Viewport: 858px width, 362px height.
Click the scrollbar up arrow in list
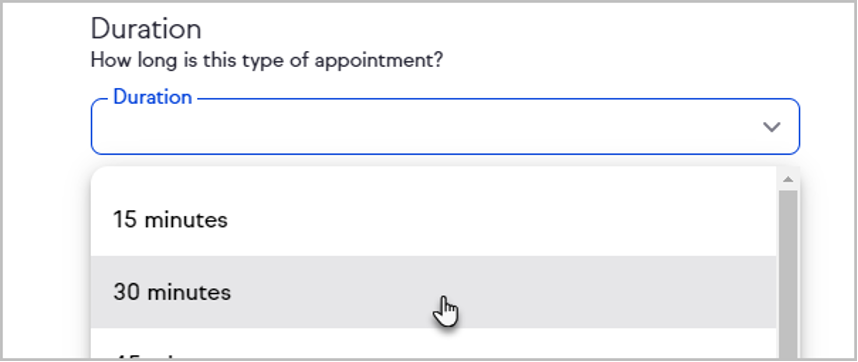(788, 179)
